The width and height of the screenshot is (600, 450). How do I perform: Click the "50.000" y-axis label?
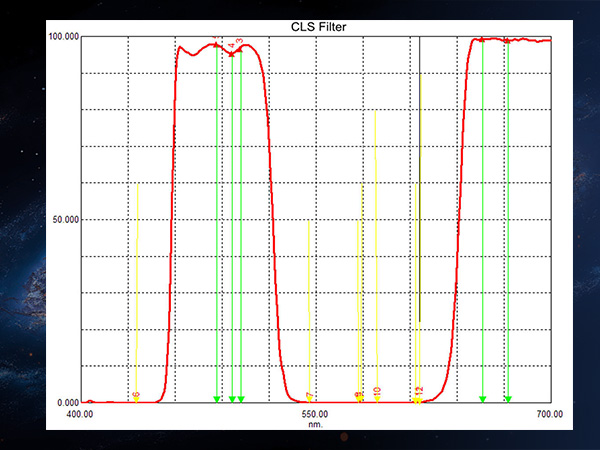[66, 220]
